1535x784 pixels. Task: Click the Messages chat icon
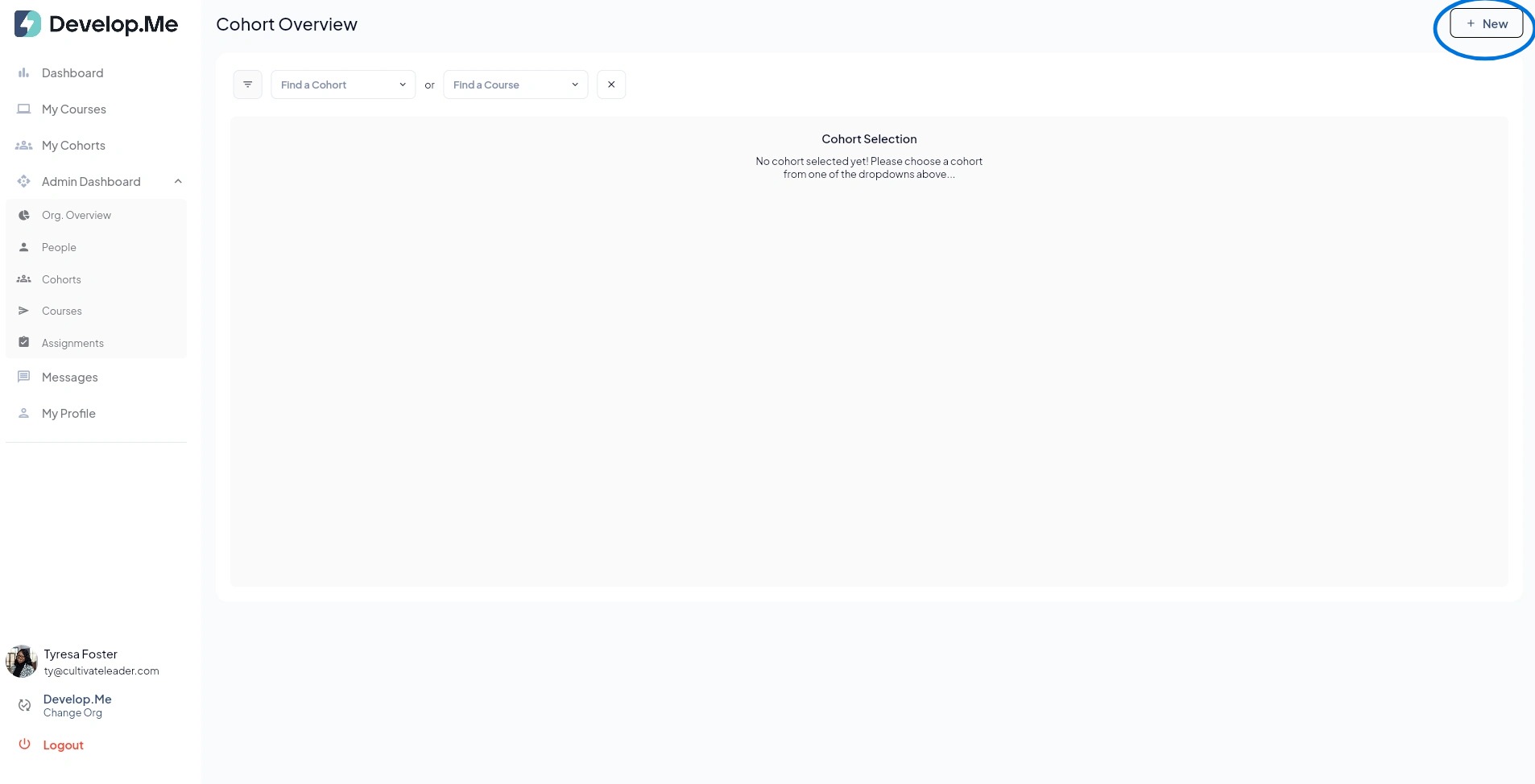pyautogui.click(x=24, y=377)
